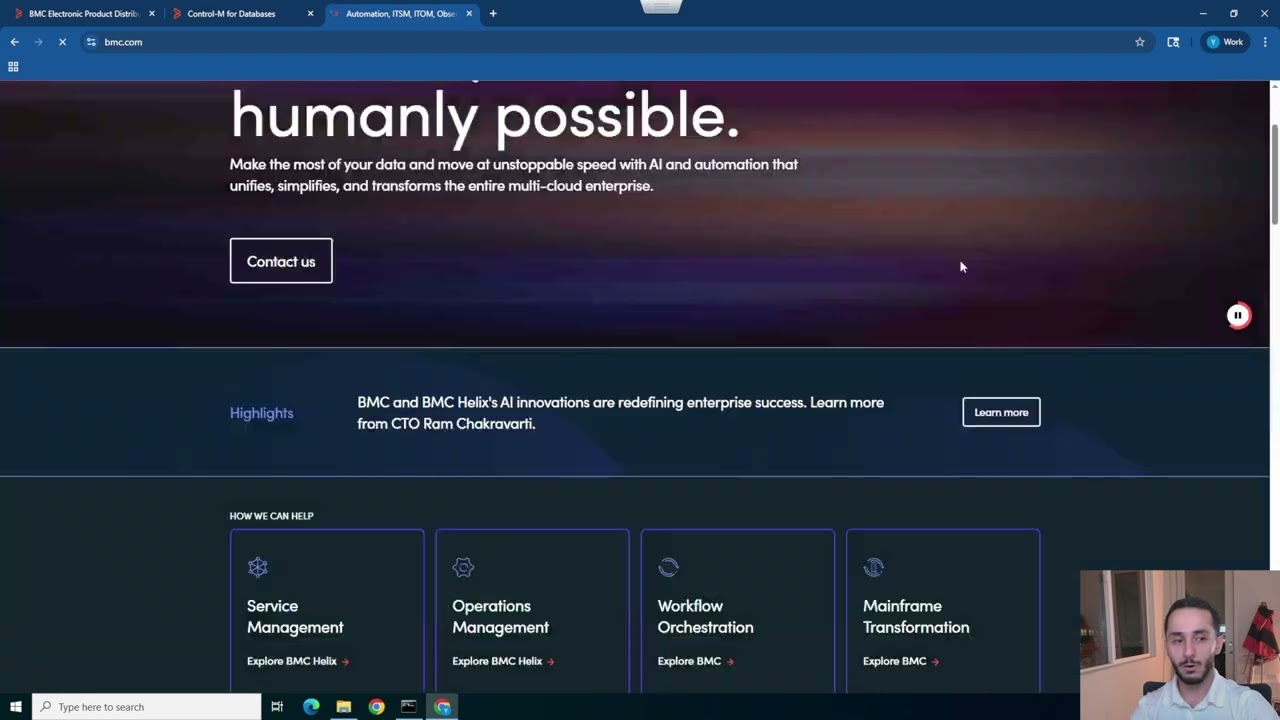1280x720 pixels.
Task: Click the Operations Management gear icon
Action: [463, 567]
